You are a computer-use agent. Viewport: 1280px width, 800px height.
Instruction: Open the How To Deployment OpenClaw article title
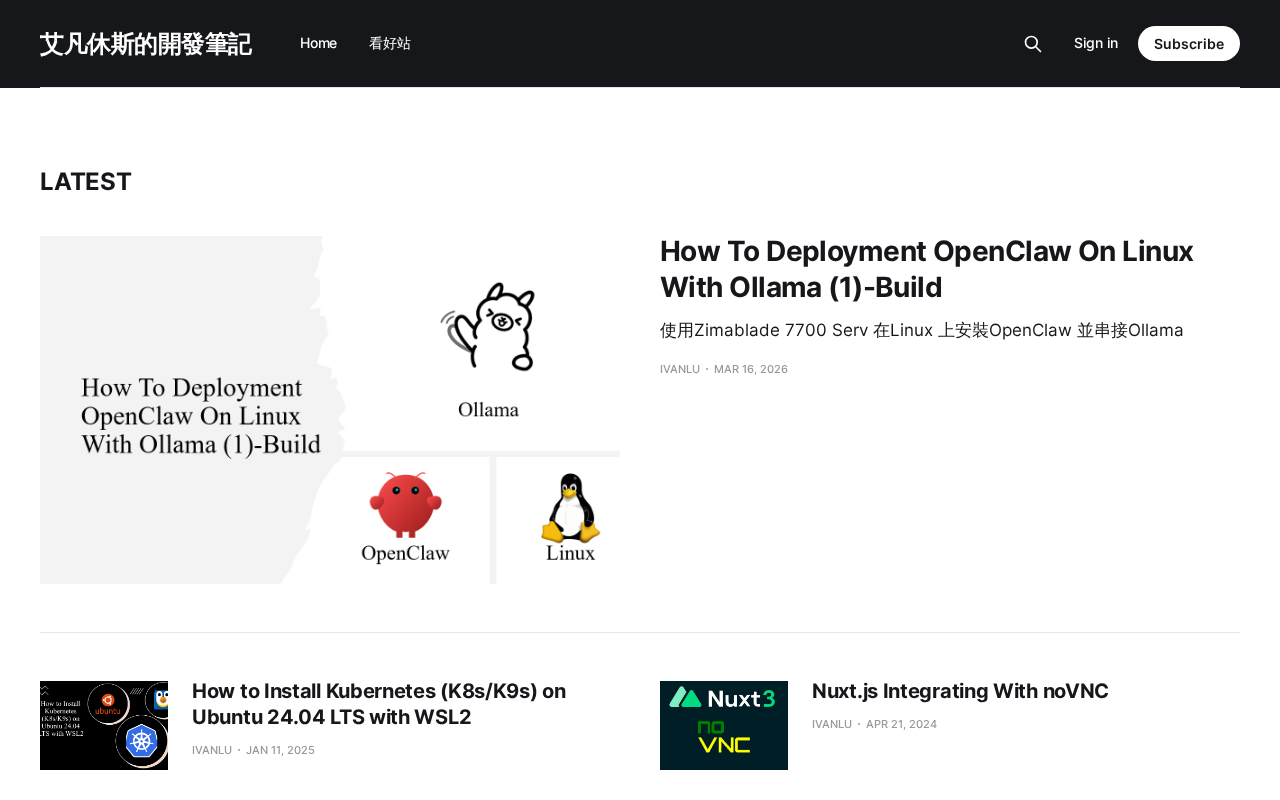(927, 269)
